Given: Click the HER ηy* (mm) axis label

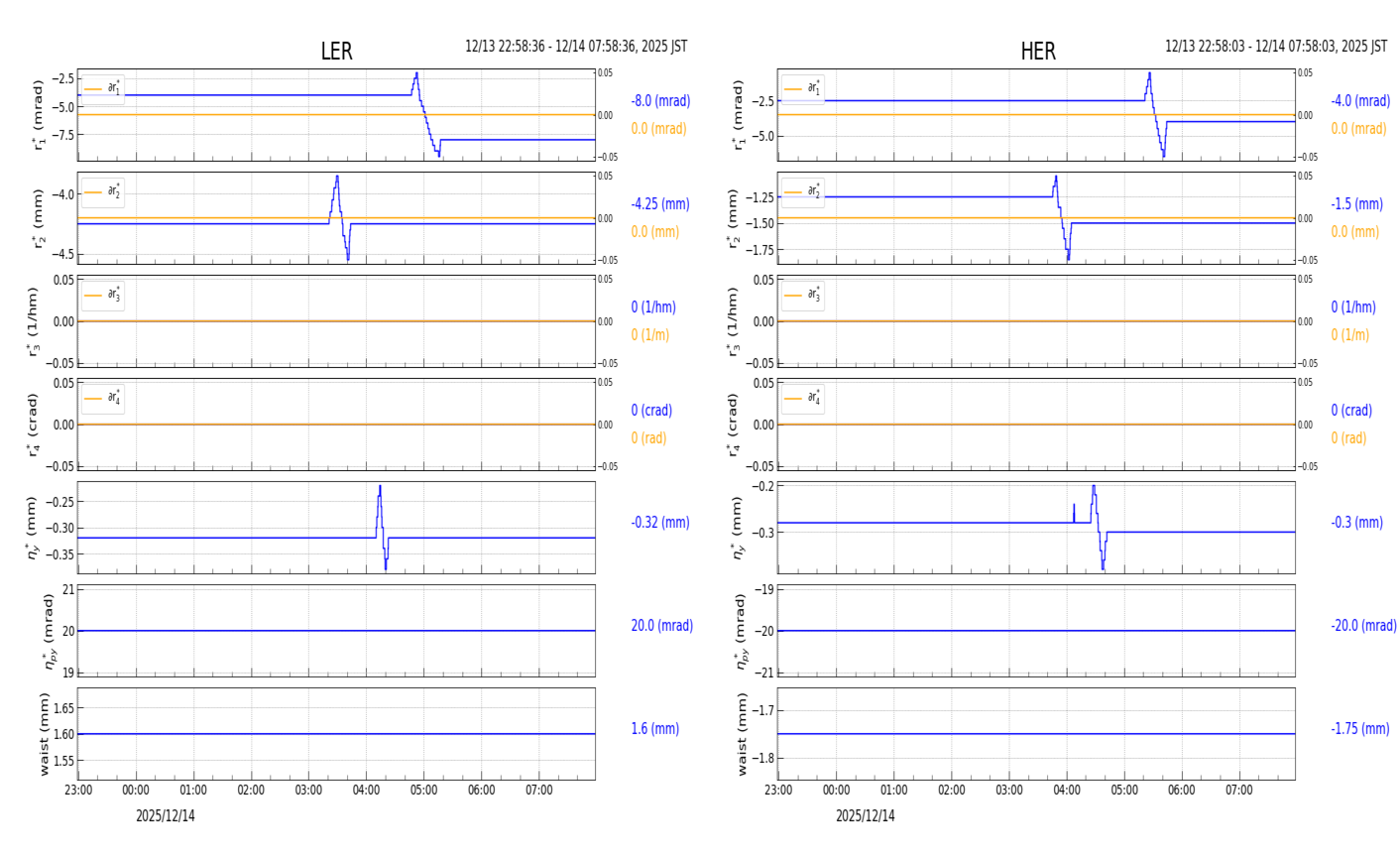Looking at the screenshot, I should [739, 528].
